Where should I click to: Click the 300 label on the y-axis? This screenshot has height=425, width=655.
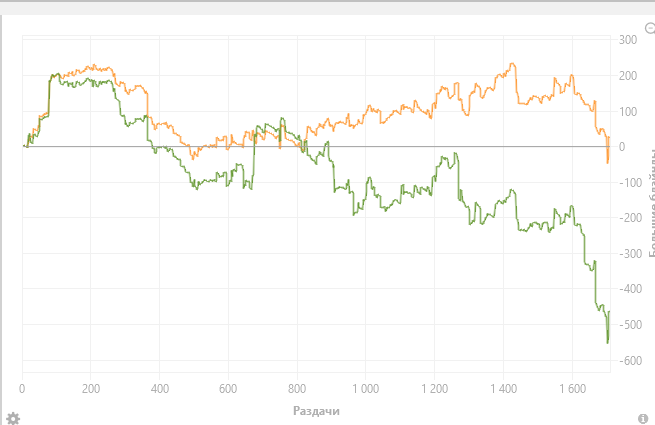[628, 40]
